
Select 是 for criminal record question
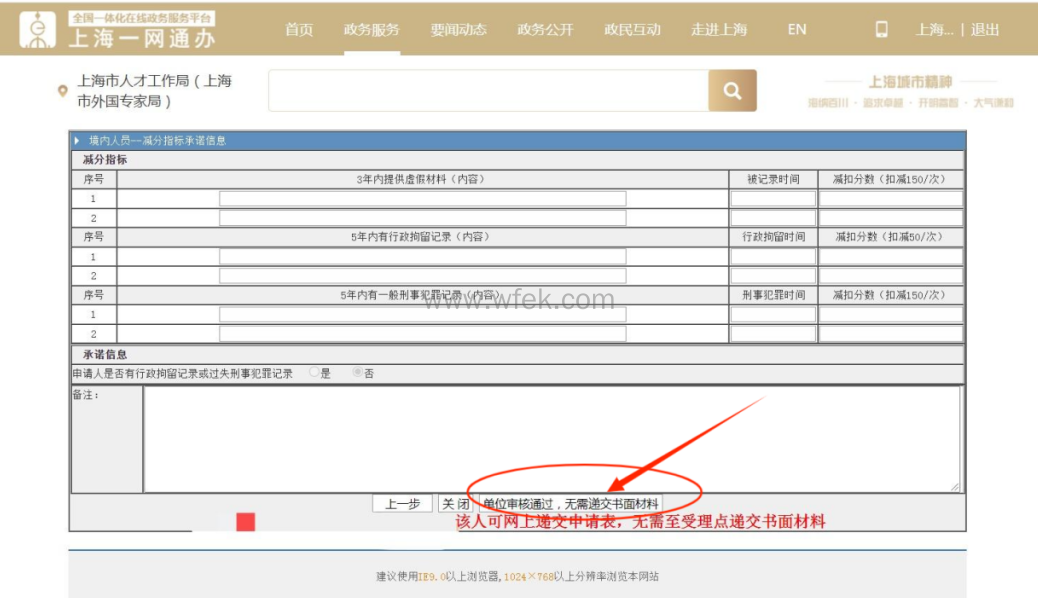315,373
